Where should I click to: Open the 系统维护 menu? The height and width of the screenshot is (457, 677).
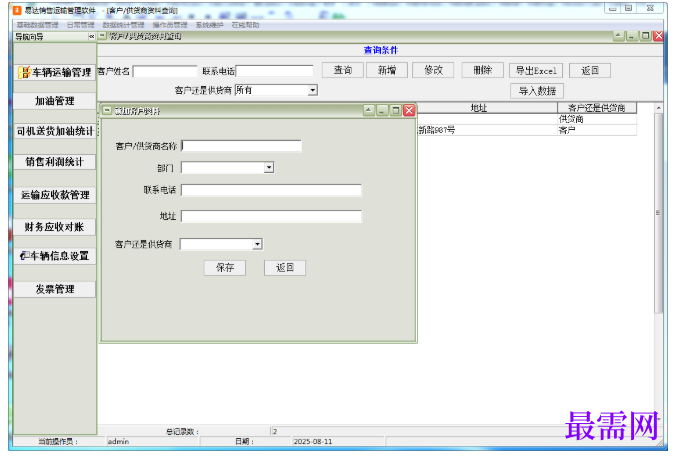point(209,25)
